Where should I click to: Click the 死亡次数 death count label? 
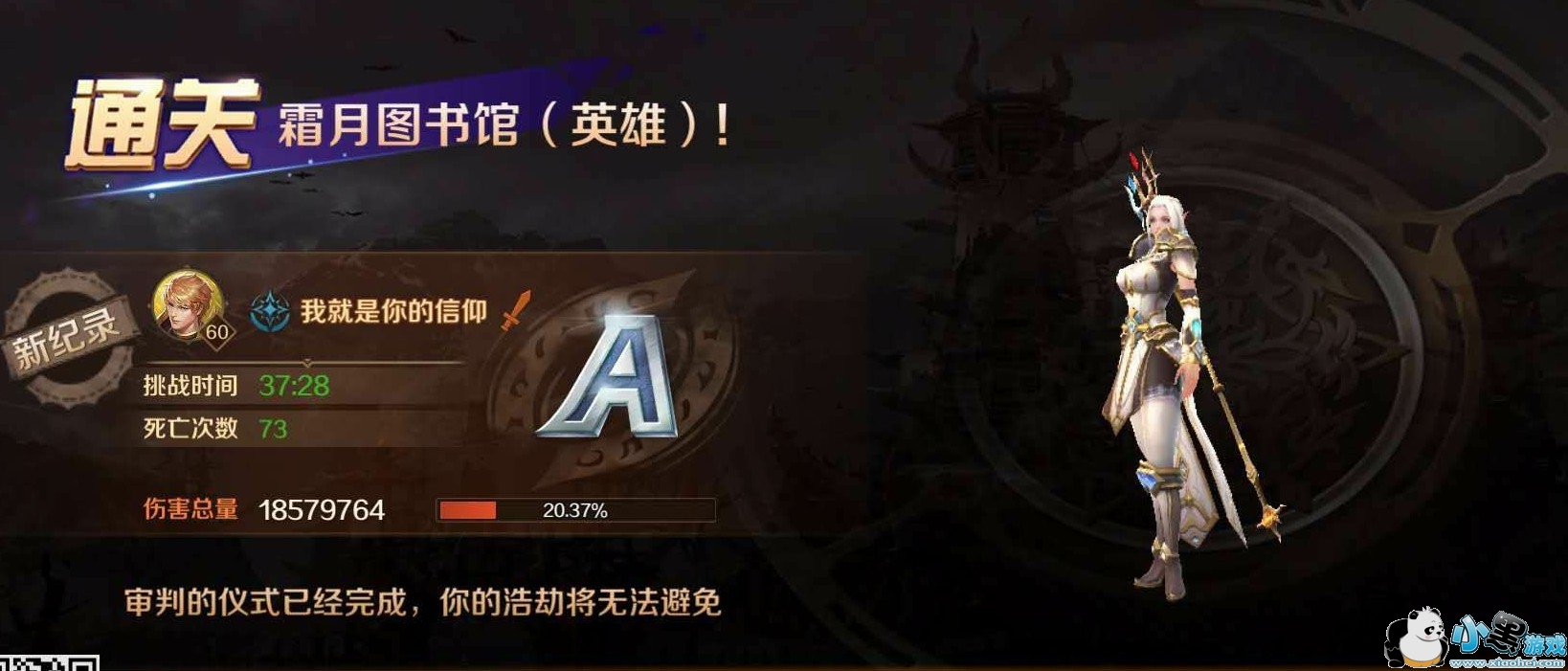190,428
